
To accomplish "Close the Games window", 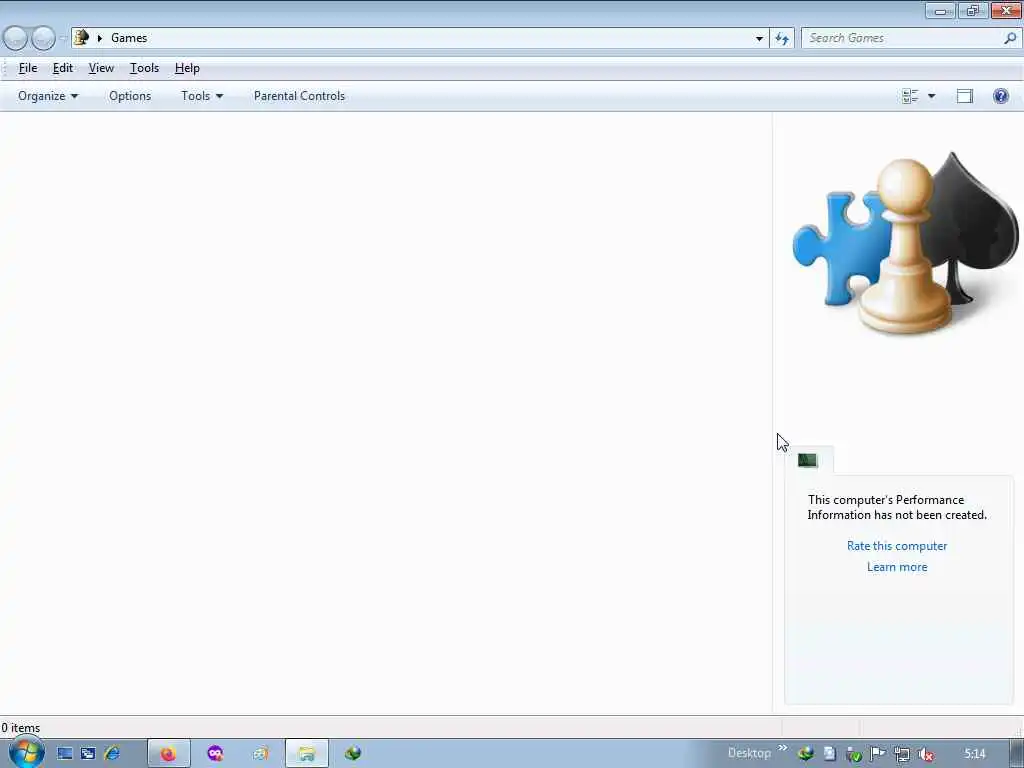I will (x=1006, y=10).
